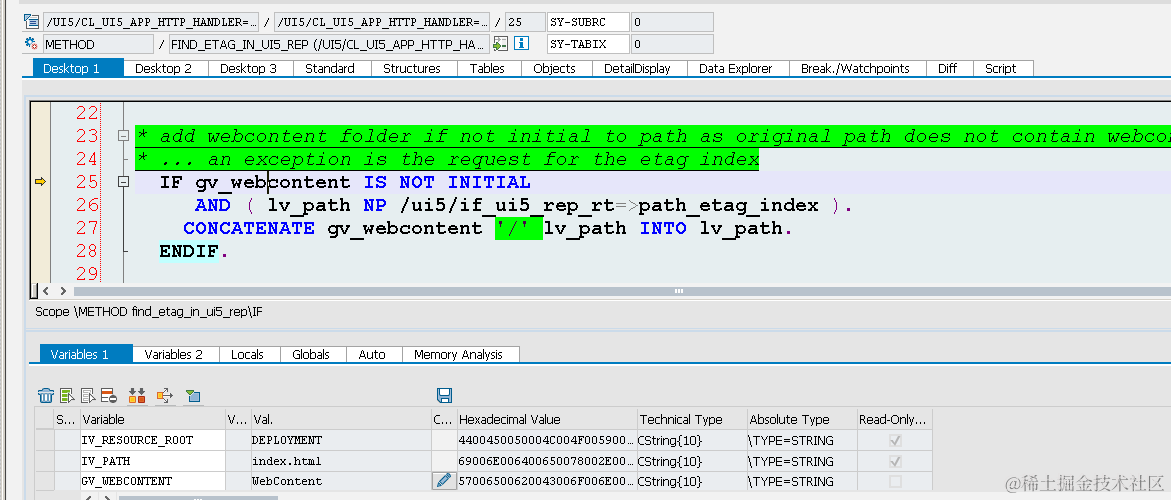Click the DEPLOYMENT value cell
Viewport: 1171px width, 500px height.
point(340,440)
